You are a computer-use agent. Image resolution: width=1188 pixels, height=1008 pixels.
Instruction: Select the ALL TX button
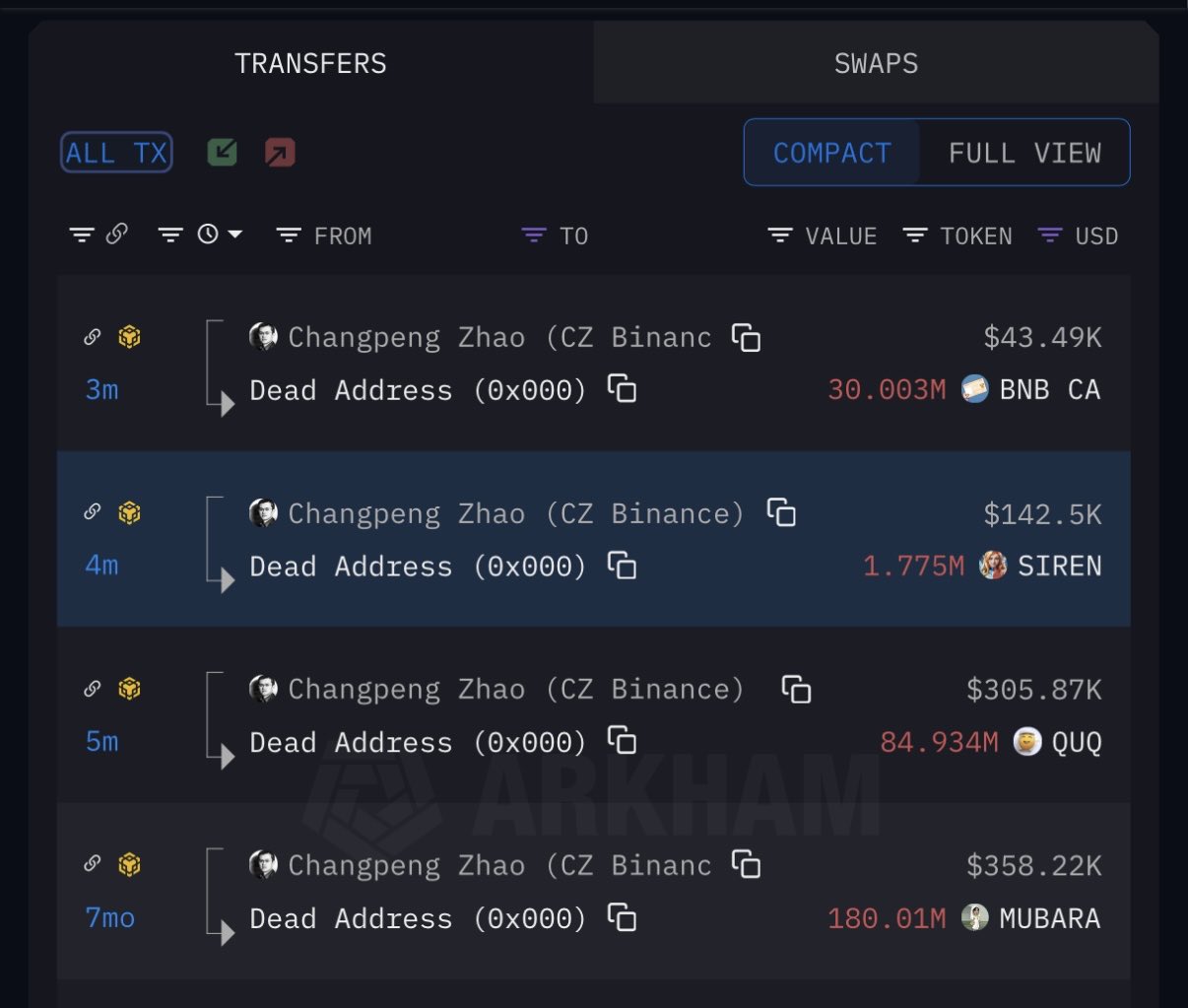pos(116,153)
